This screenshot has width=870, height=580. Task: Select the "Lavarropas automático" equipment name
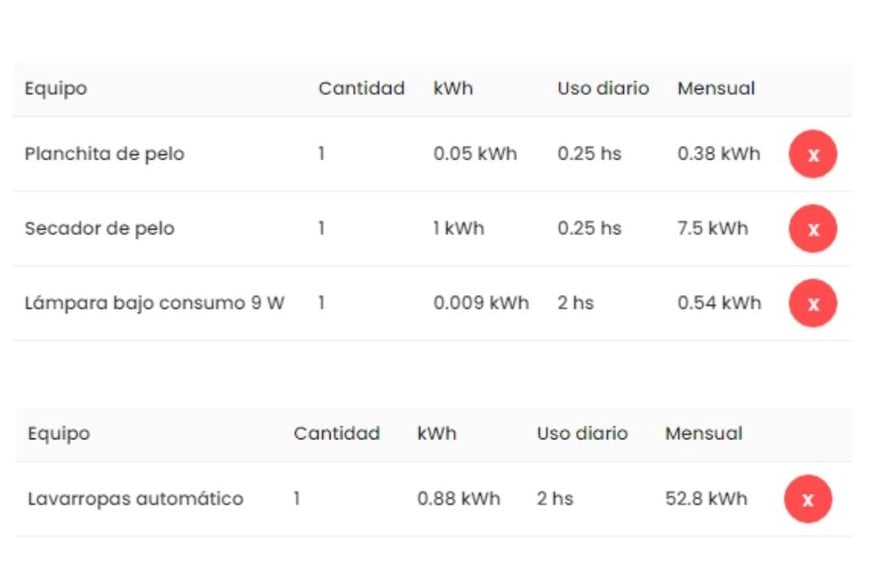pyautogui.click(x=135, y=498)
